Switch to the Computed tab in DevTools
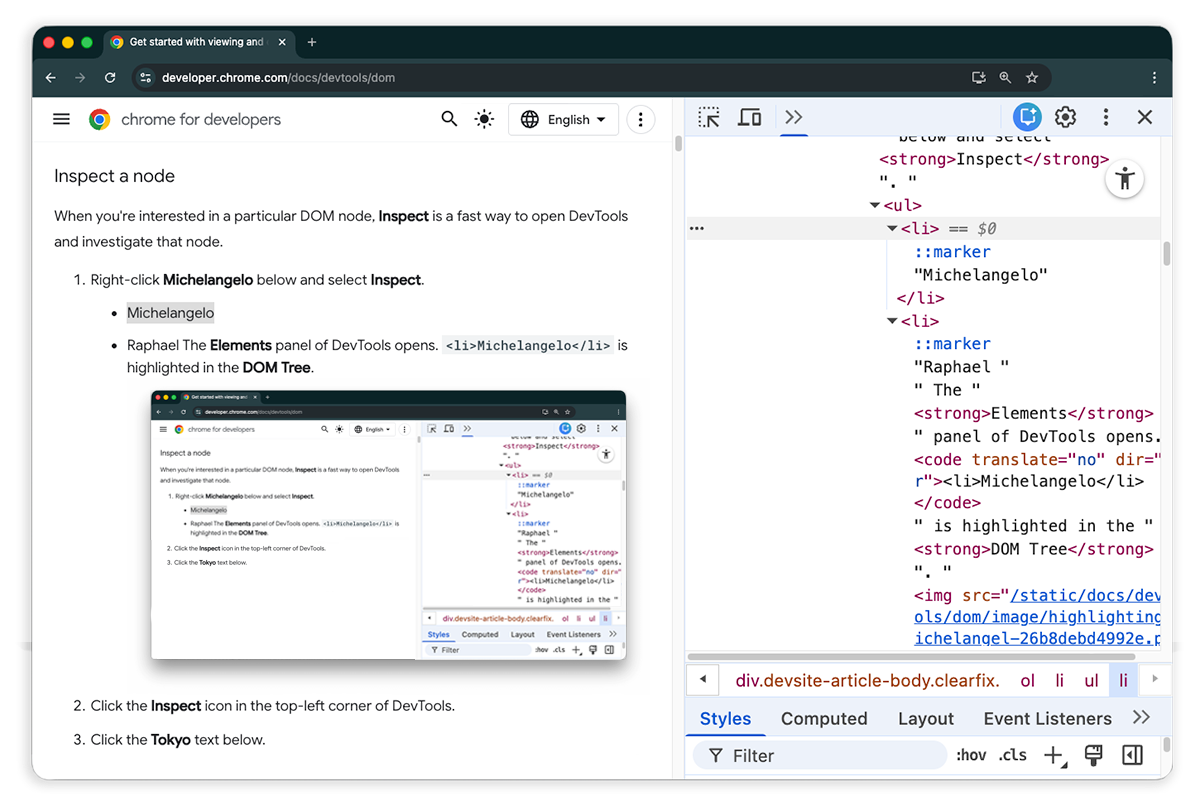Image resolution: width=1200 pixels, height=810 pixels. [824, 718]
